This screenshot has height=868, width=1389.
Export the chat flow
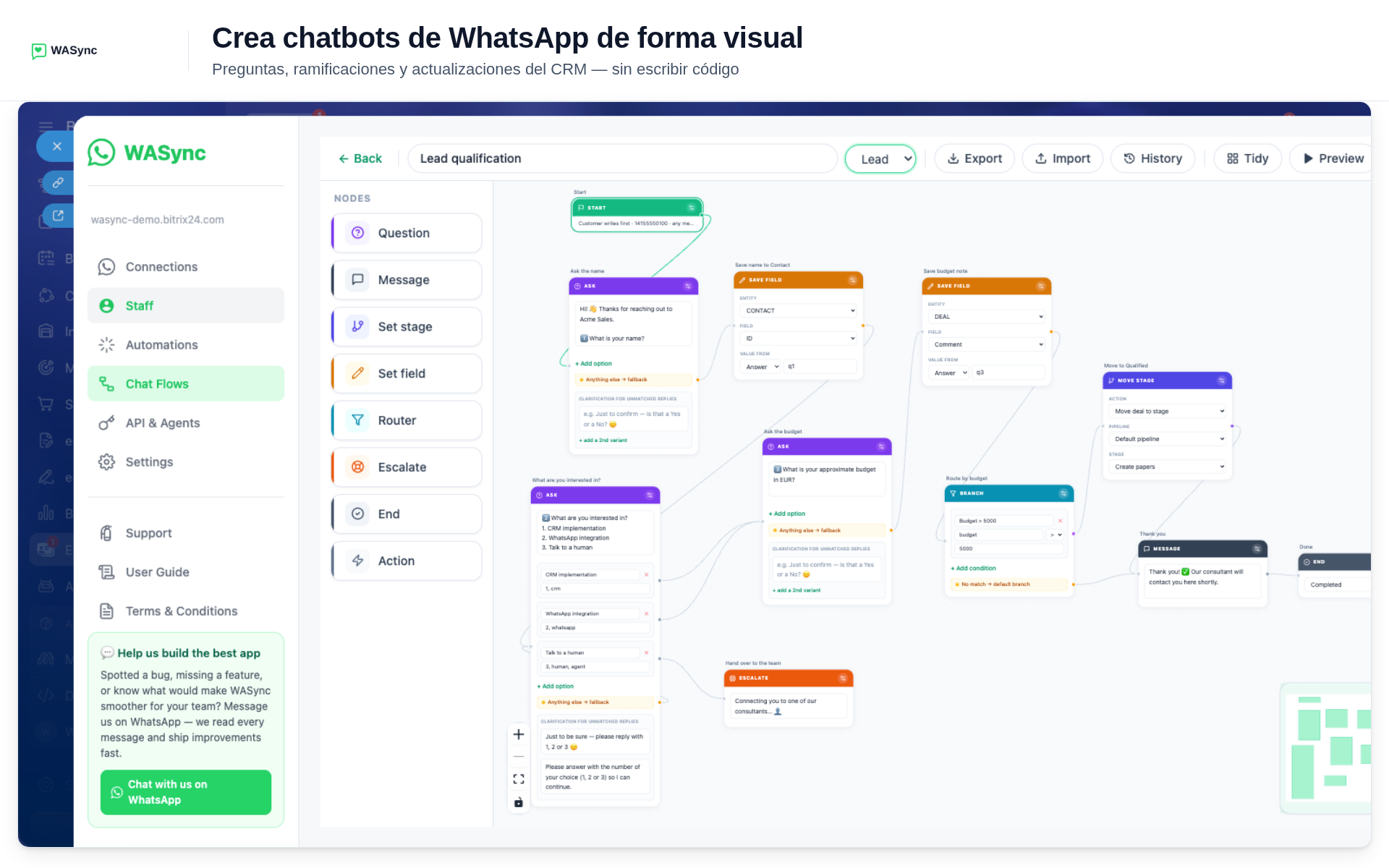tap(974, 159)
